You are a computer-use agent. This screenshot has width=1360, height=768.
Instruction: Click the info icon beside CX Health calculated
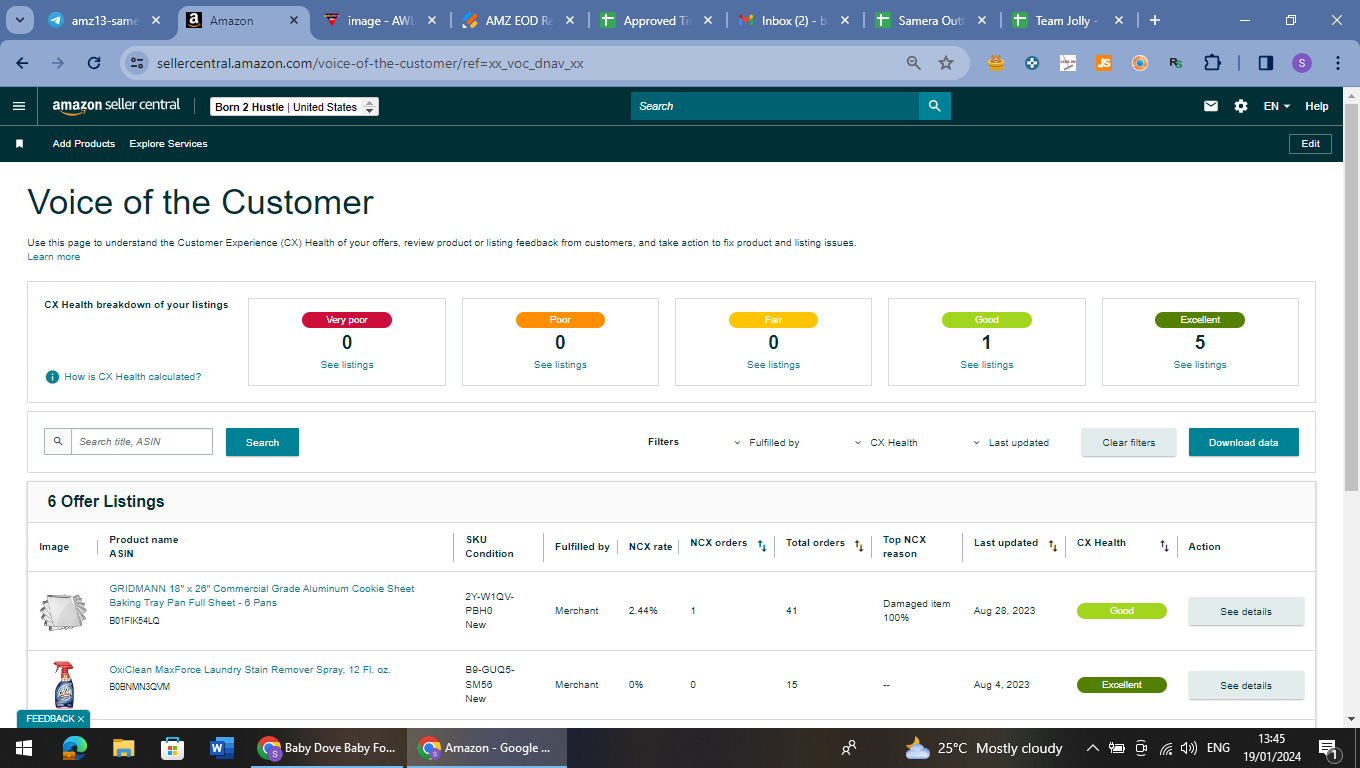tap(52, 377)
